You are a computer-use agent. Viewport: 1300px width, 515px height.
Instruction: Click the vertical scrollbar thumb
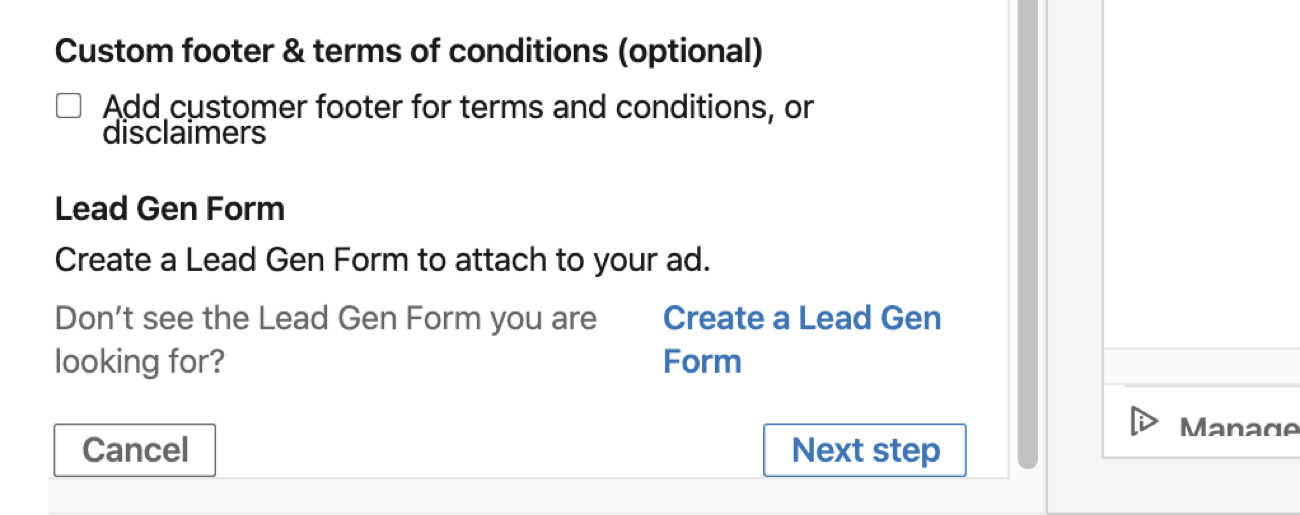pos(1027,230)
